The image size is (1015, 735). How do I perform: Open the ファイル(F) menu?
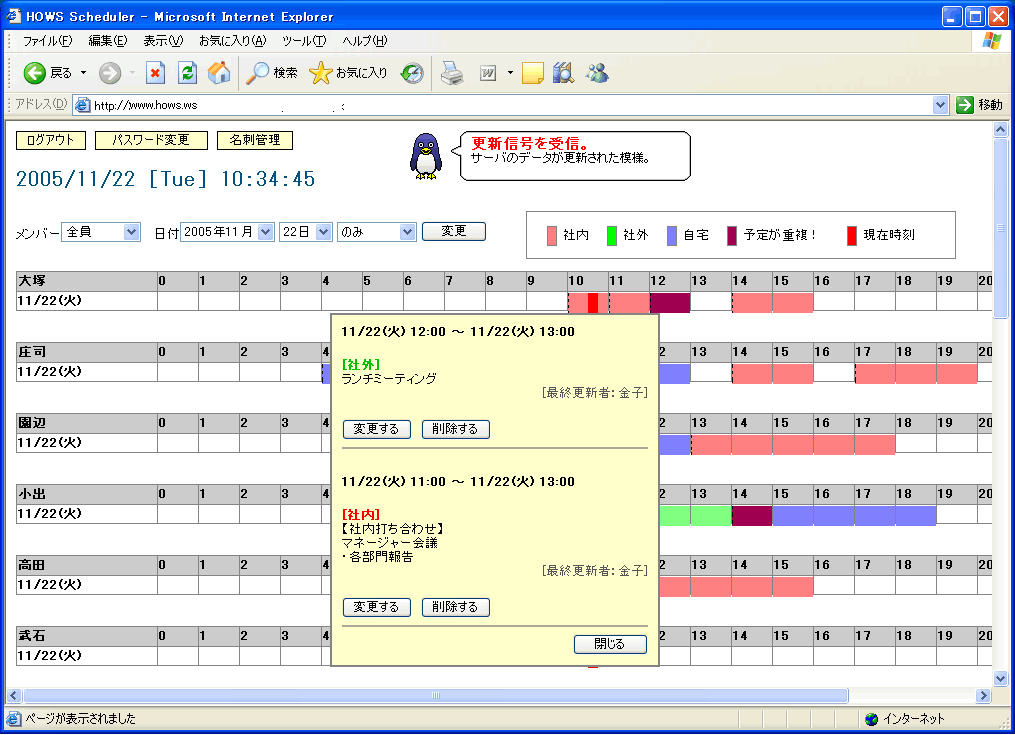coord(47,41)
